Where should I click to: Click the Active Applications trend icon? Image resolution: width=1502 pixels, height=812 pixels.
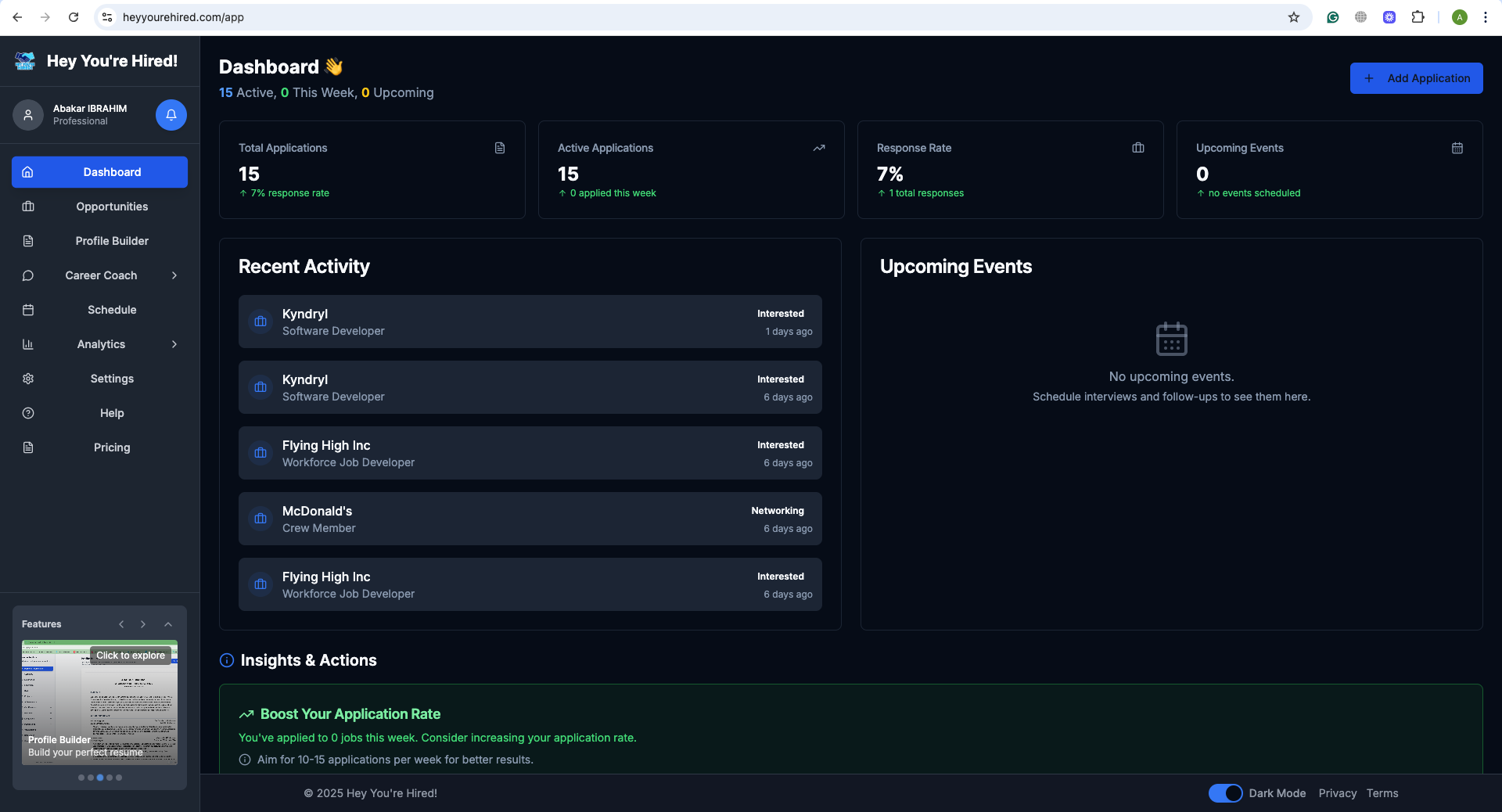click(x=819, y=148)
